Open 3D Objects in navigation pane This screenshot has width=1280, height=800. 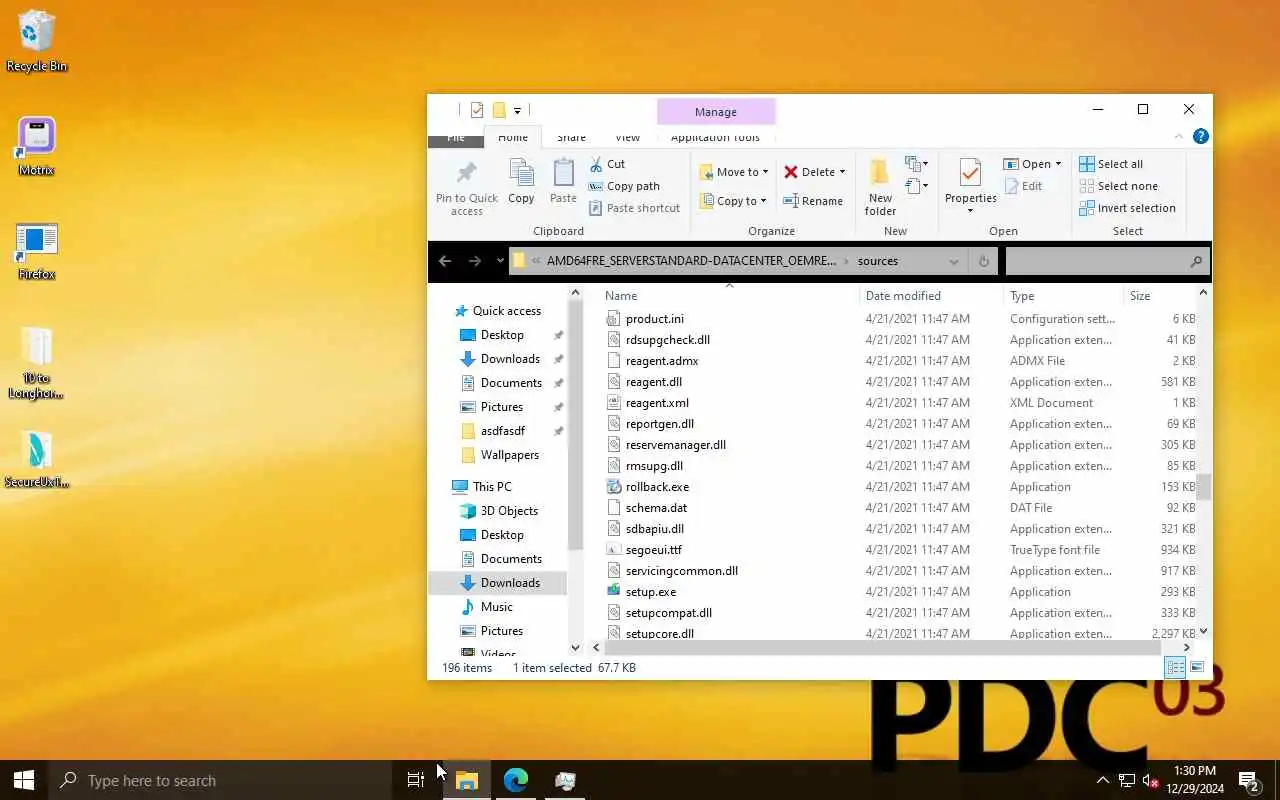click(511, 511)
